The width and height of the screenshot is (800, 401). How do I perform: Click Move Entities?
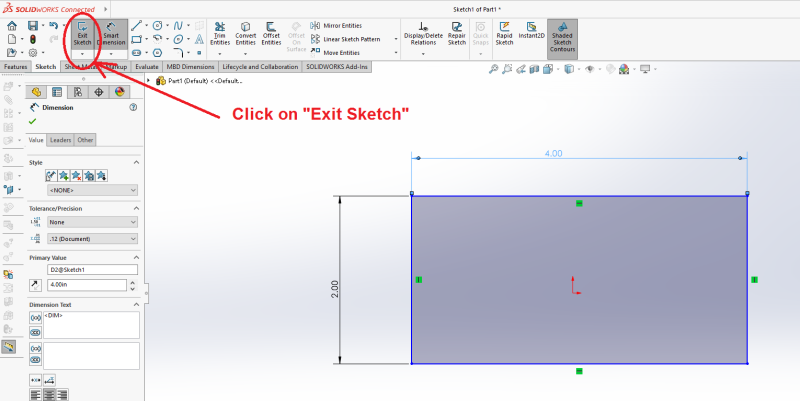click(x=335, y=53)
